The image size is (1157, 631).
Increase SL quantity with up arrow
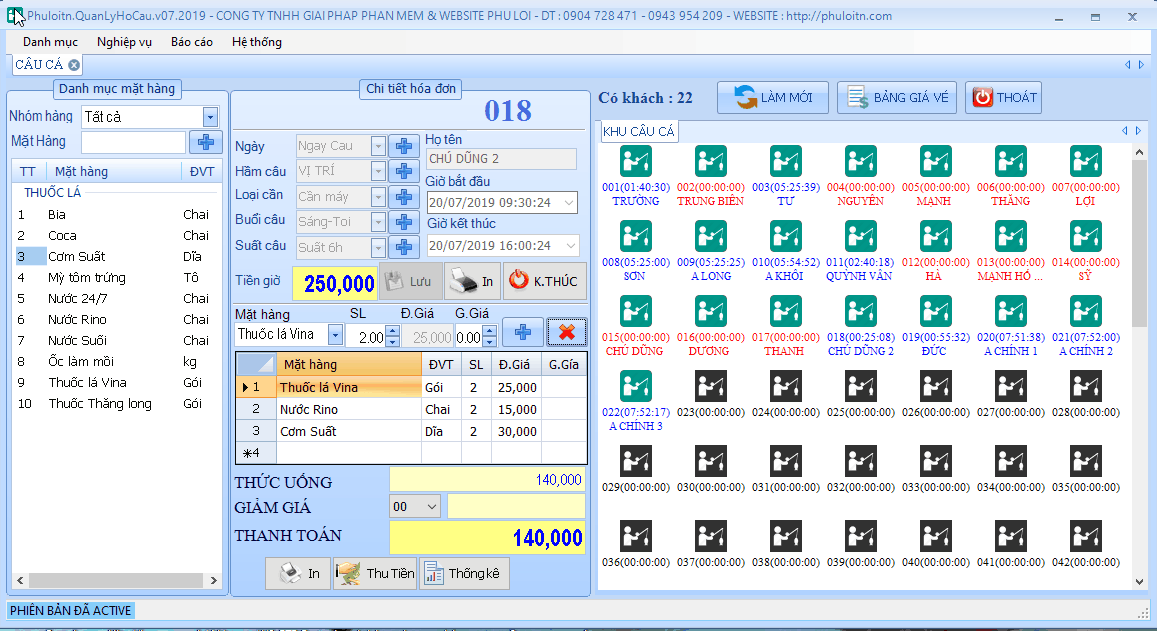(x=393, y=331)
